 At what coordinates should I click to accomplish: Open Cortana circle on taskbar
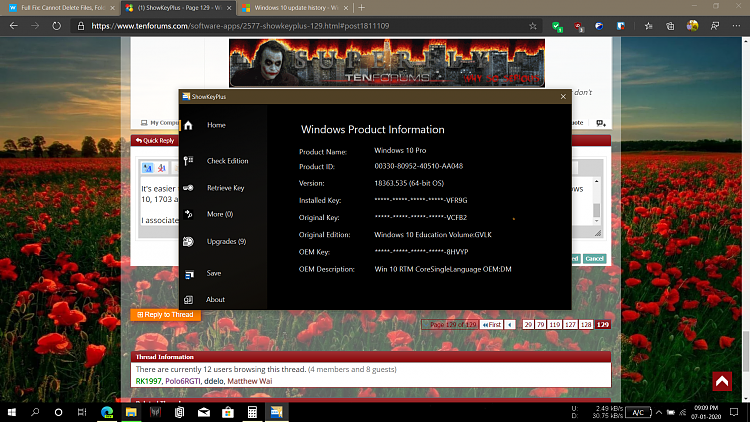58,412
